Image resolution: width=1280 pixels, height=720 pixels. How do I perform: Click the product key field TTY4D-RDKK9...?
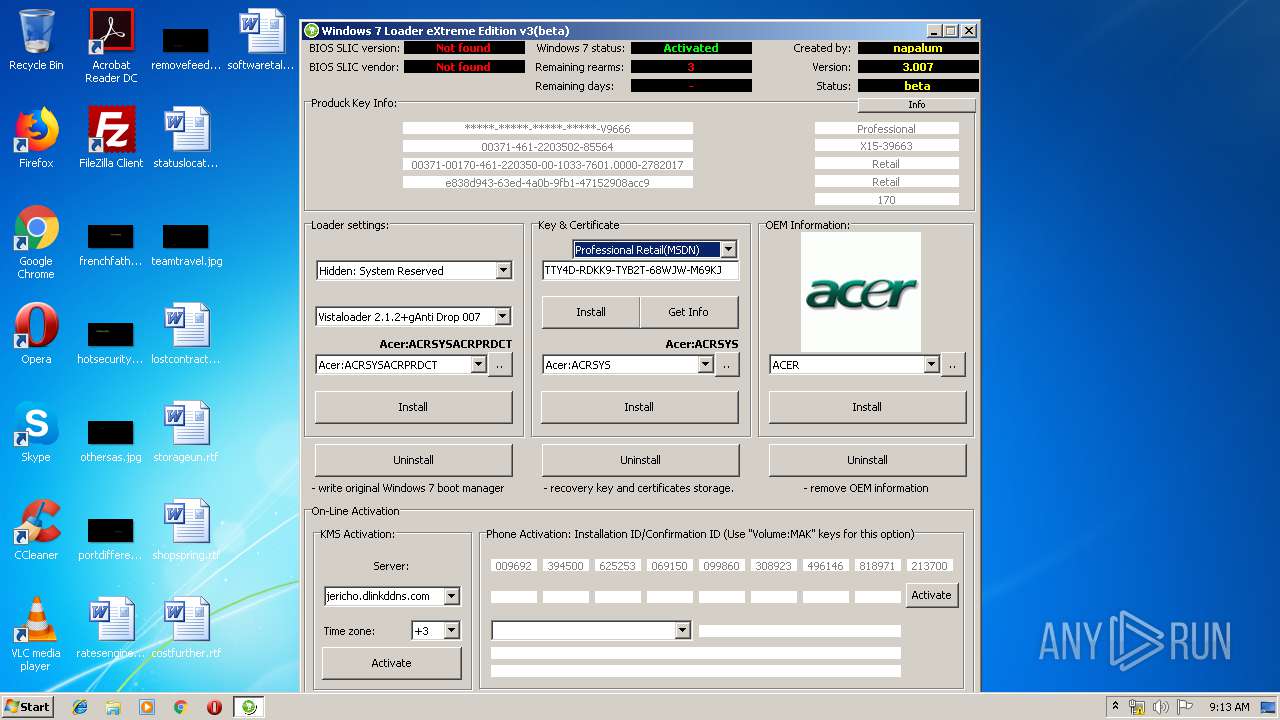[x=640, y=270]
